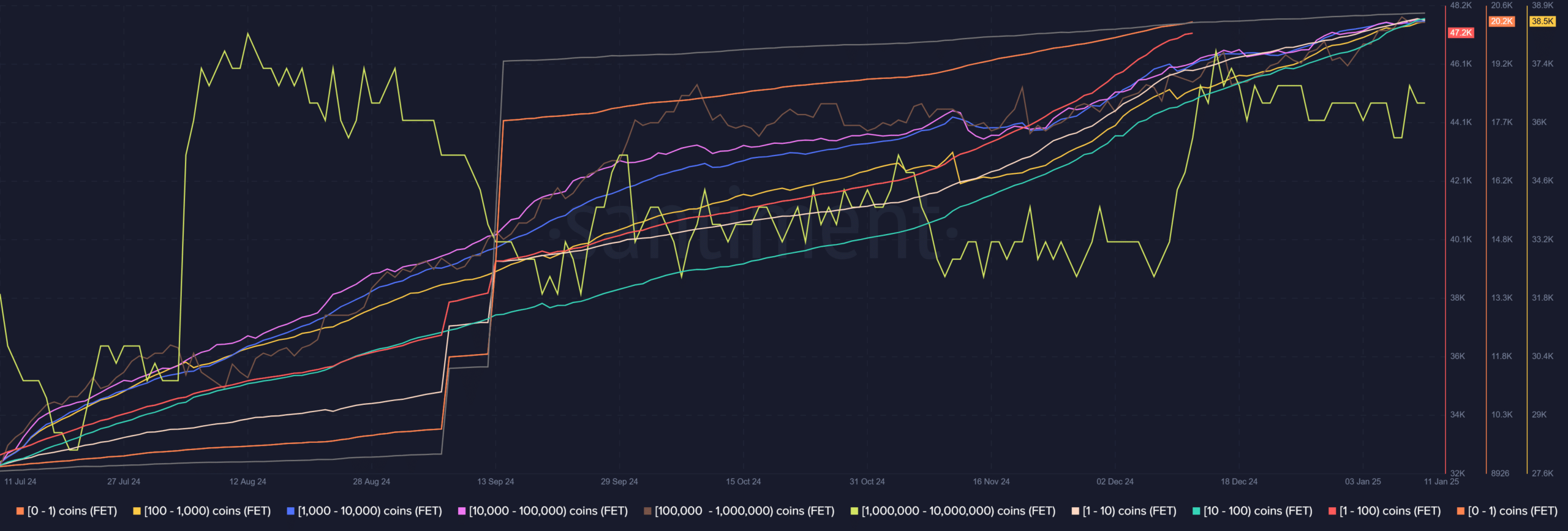Viewport: 1568px width, 531px height.
Task: Click the 38K axis value
Action: [1458, 298]
